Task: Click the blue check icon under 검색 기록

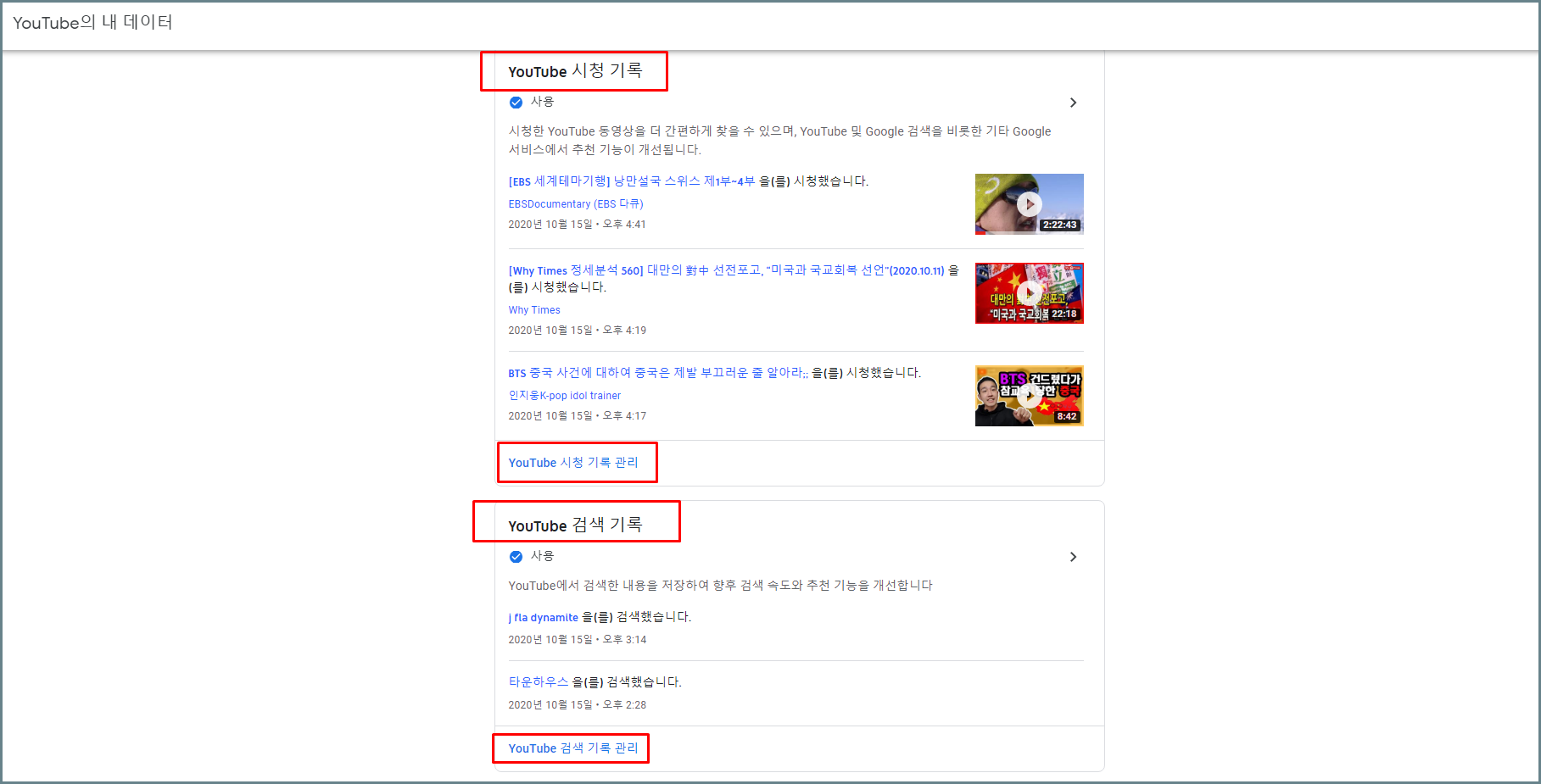Action: 516,557
